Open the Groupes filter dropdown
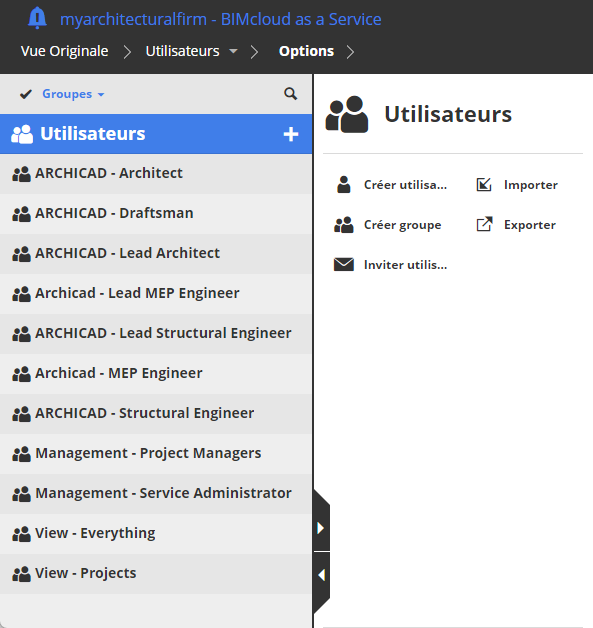This screenshot has height=628, width=593. coord(73,94)
